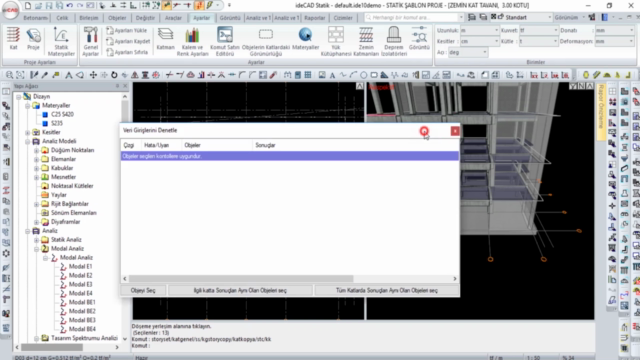Click the new file icon in quick access
The width and height of the screenshot is (640, 360).
(28, 5)
